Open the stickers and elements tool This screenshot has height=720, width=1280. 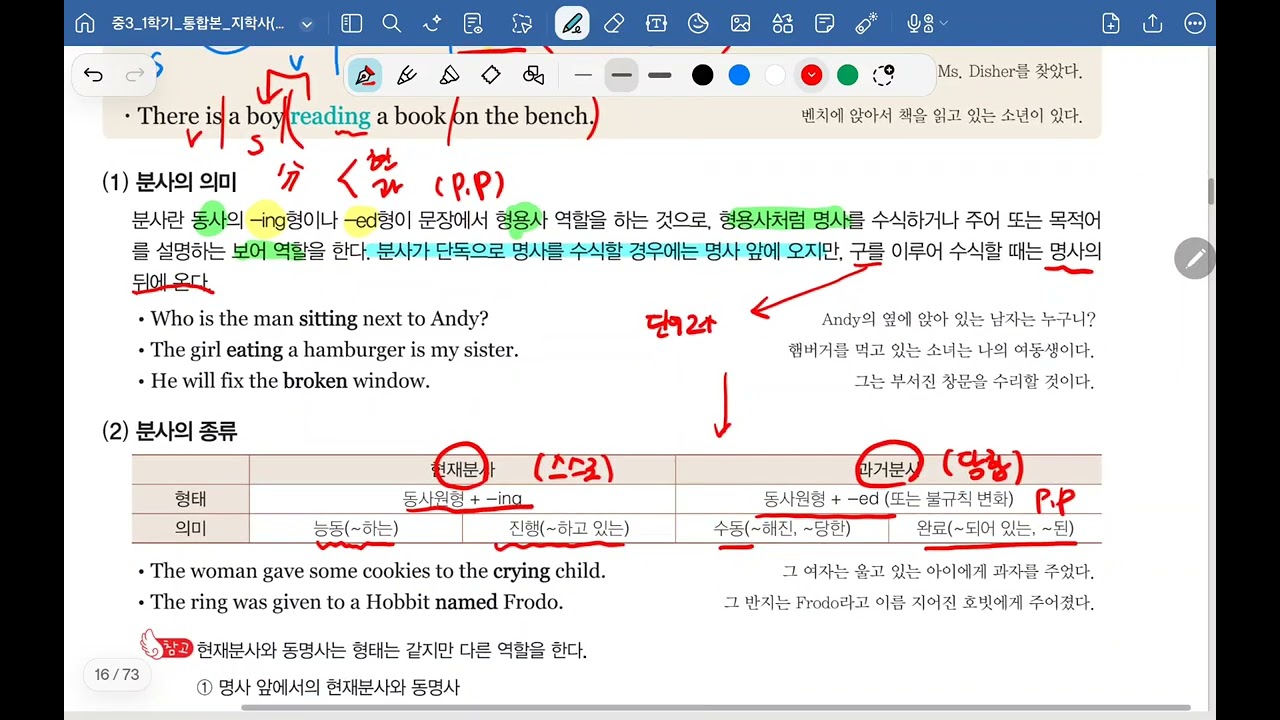[698, 23]
